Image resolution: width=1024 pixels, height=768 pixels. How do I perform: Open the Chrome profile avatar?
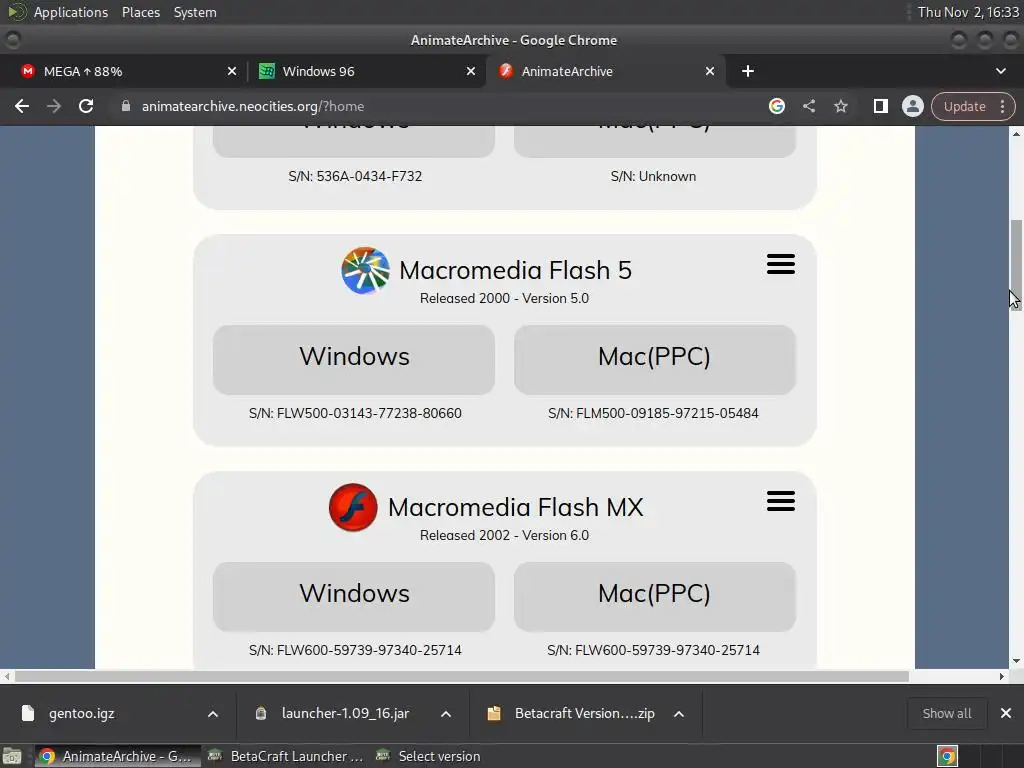tap(912, 106)
